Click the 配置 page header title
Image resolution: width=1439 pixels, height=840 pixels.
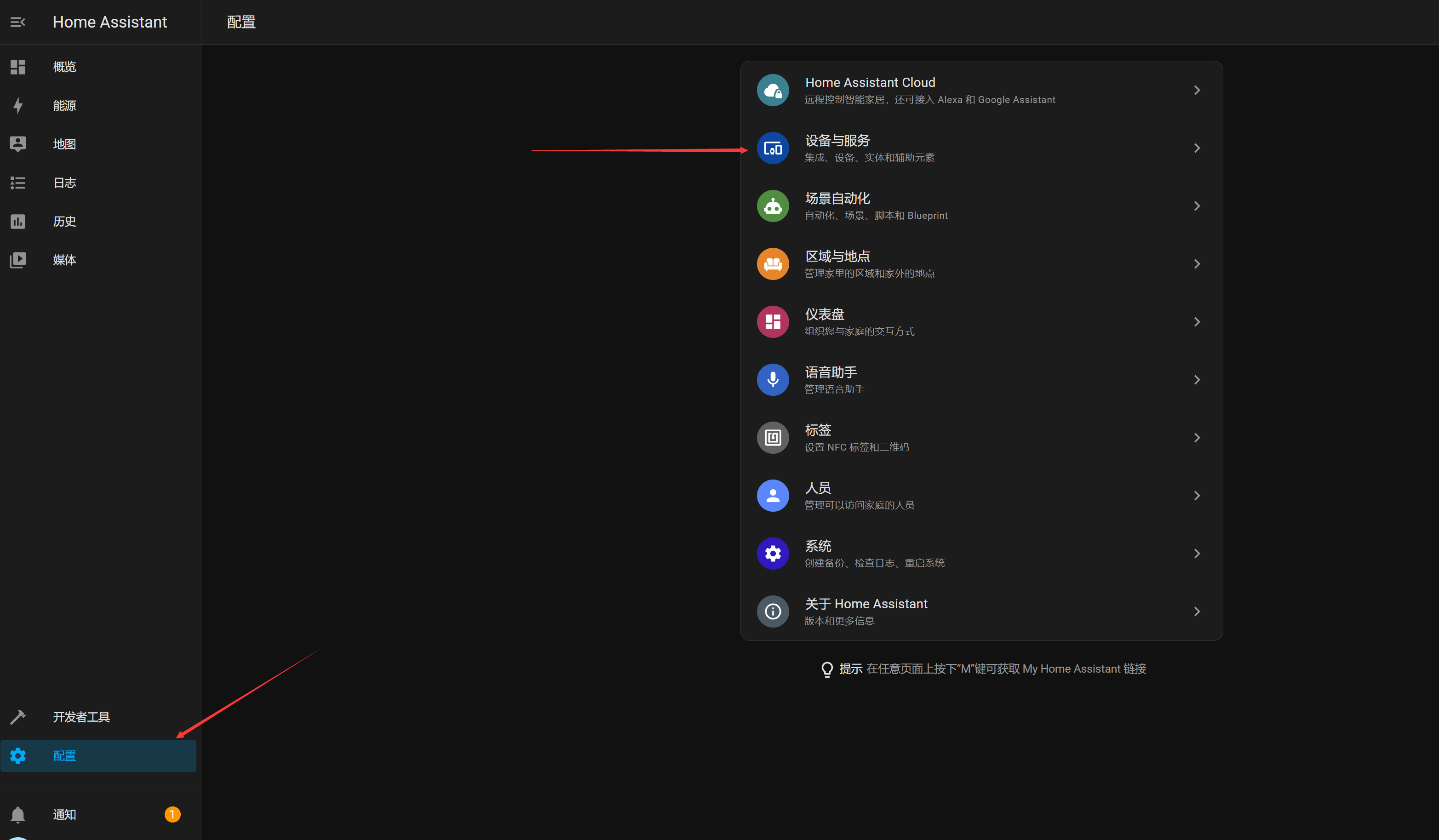(x=241, y=22)
